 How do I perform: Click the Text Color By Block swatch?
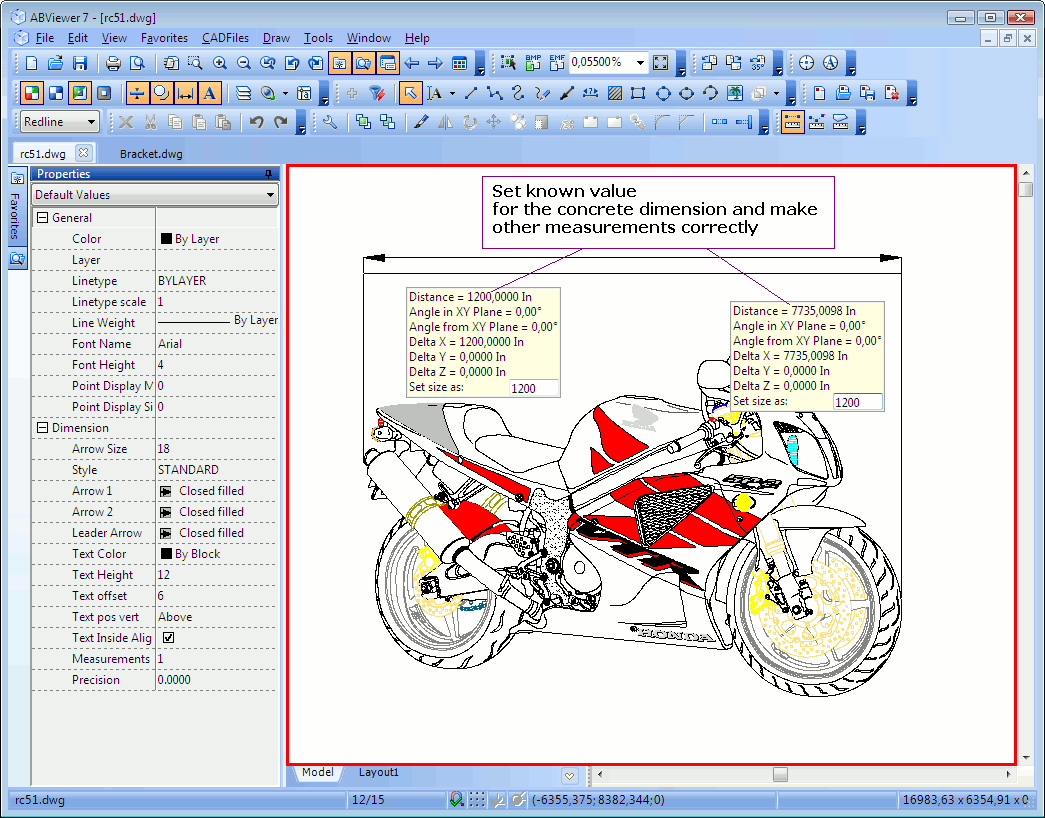[167, 553]
